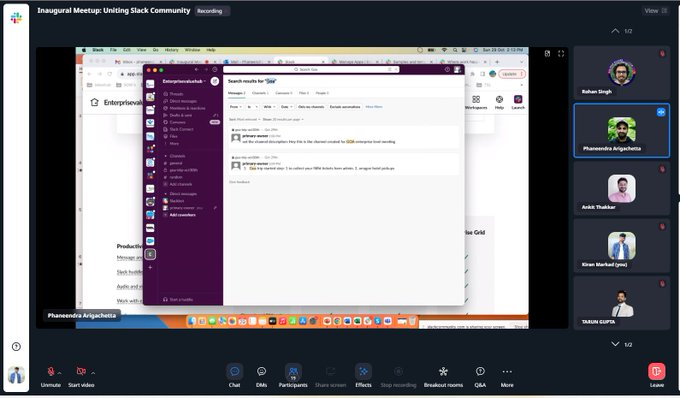This screenshot has height=398, width=680.
Task: Open Sort: Most relevant dropdown in shared Slack
Action: point(245,119)
